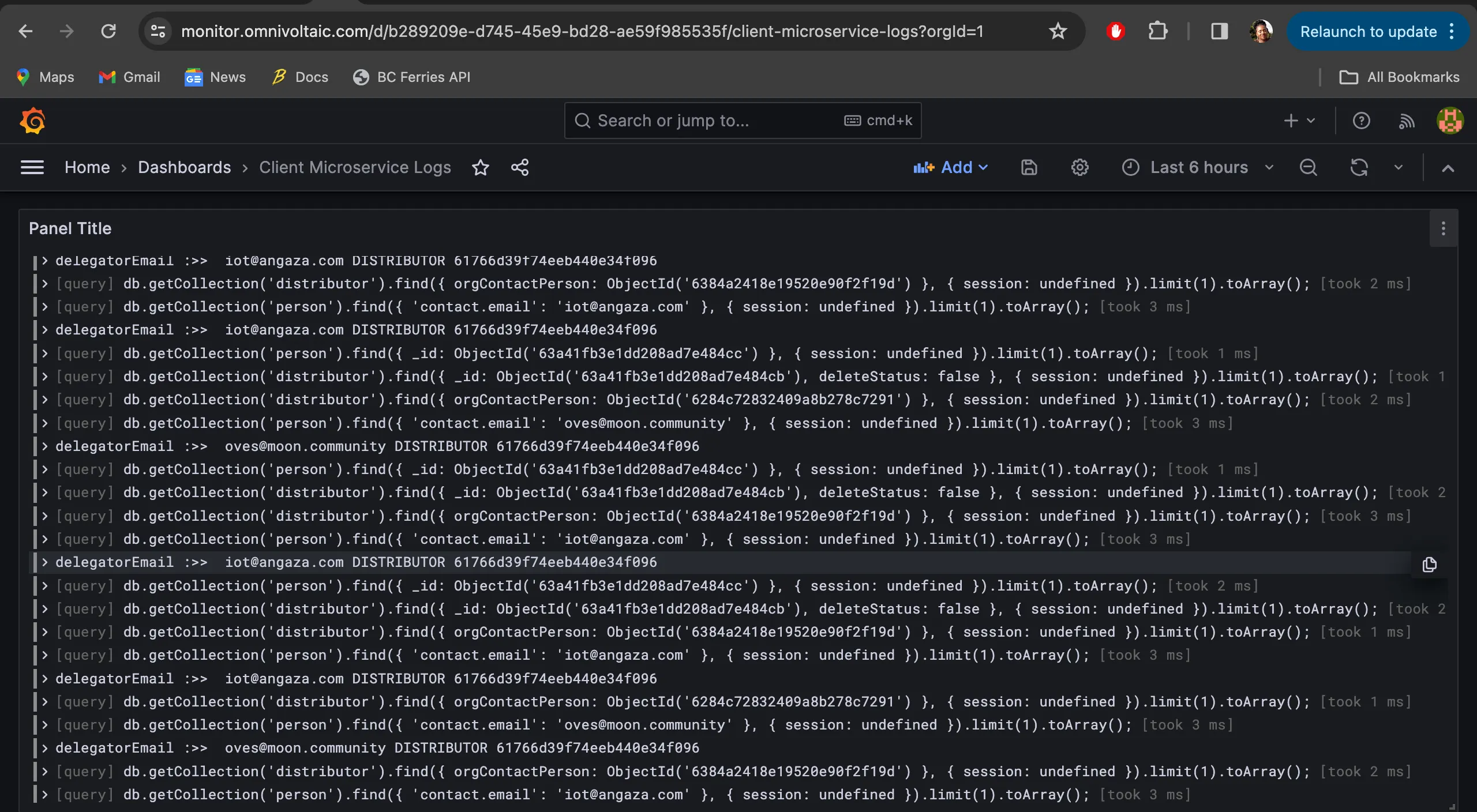Toggle the browser side panel
1477x812 pixels.
coord(1219,31)
